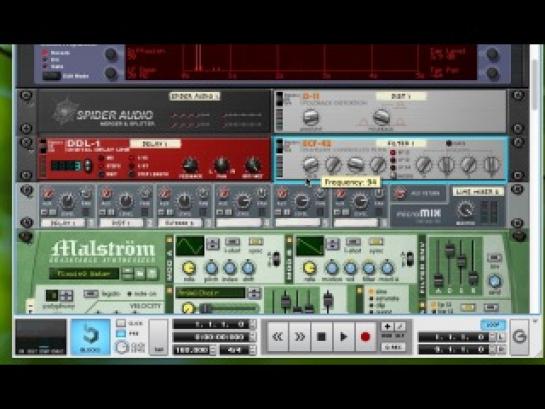This screenshot has width=545, height=409.
Task: Click the Spider Audio device name label
Action: click(195, 96)
